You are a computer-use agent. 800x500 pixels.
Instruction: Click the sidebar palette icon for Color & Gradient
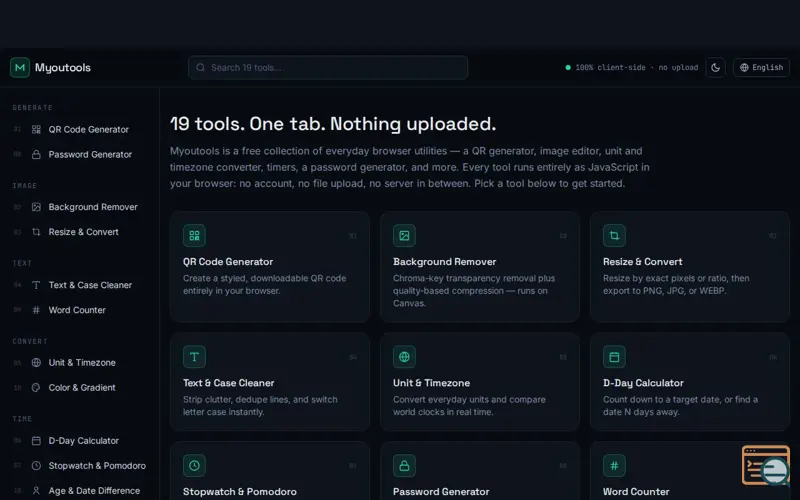[x=36, y=388]
